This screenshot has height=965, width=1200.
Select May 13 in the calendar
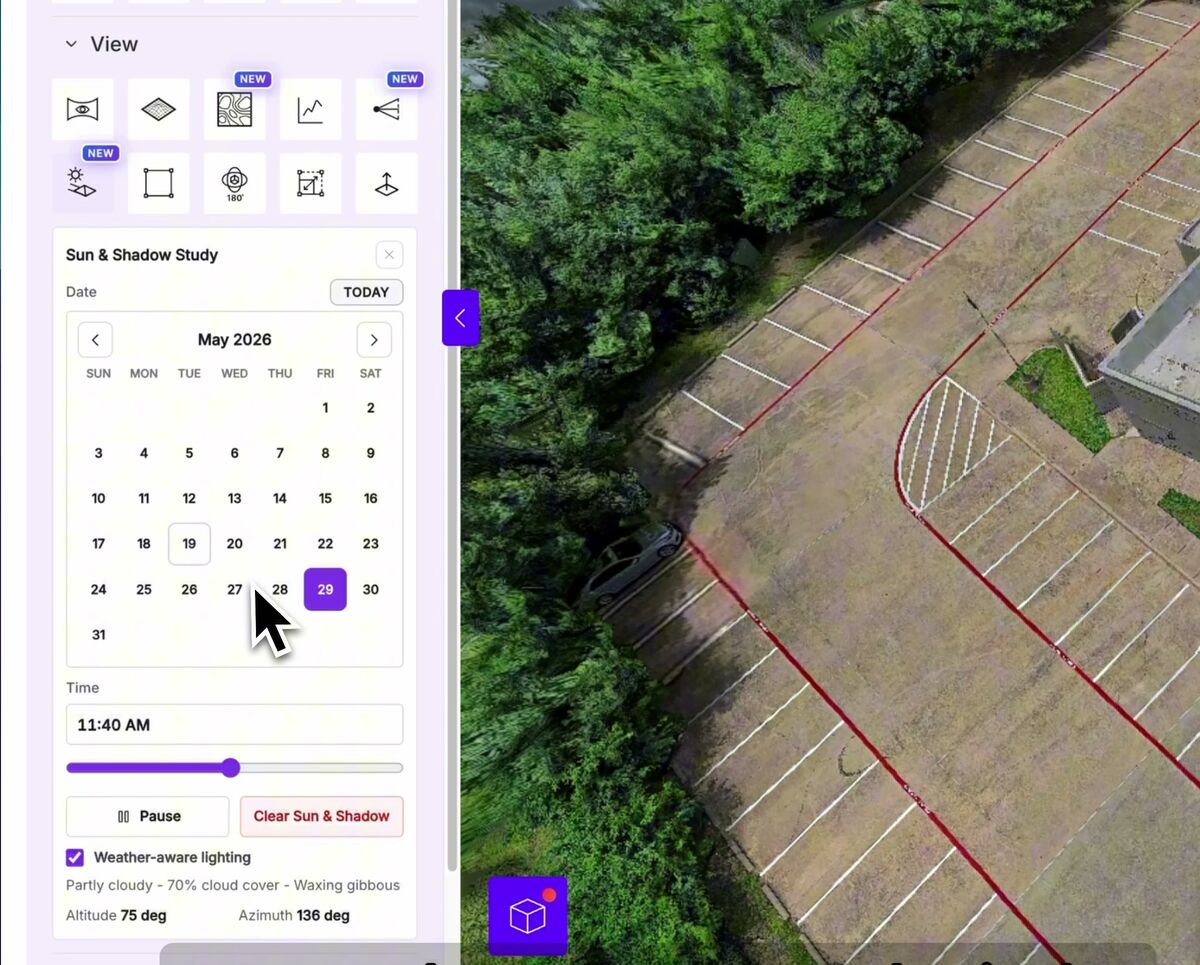pos(234,498)
